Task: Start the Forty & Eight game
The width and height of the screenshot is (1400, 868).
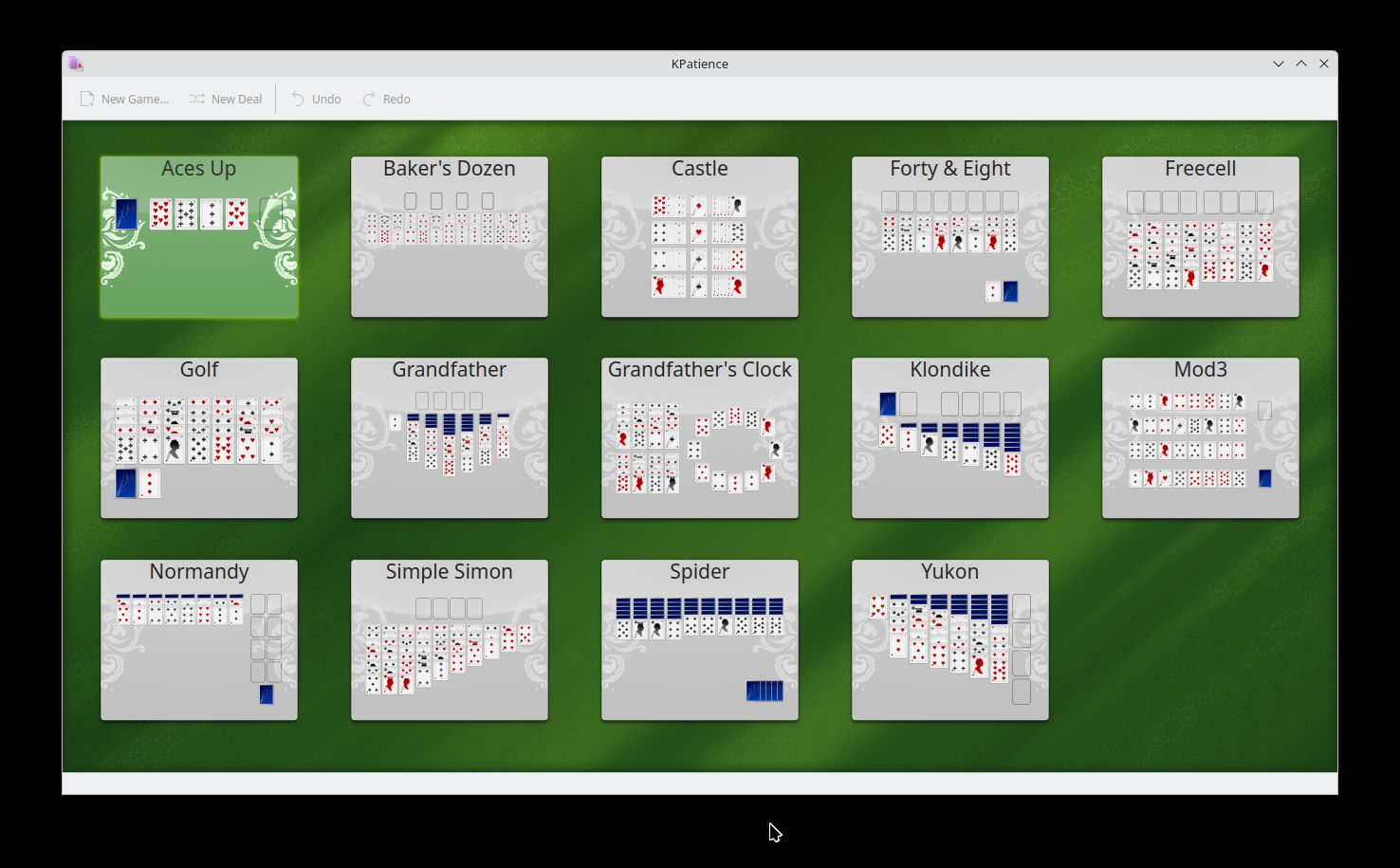Action: pos(950,237)
